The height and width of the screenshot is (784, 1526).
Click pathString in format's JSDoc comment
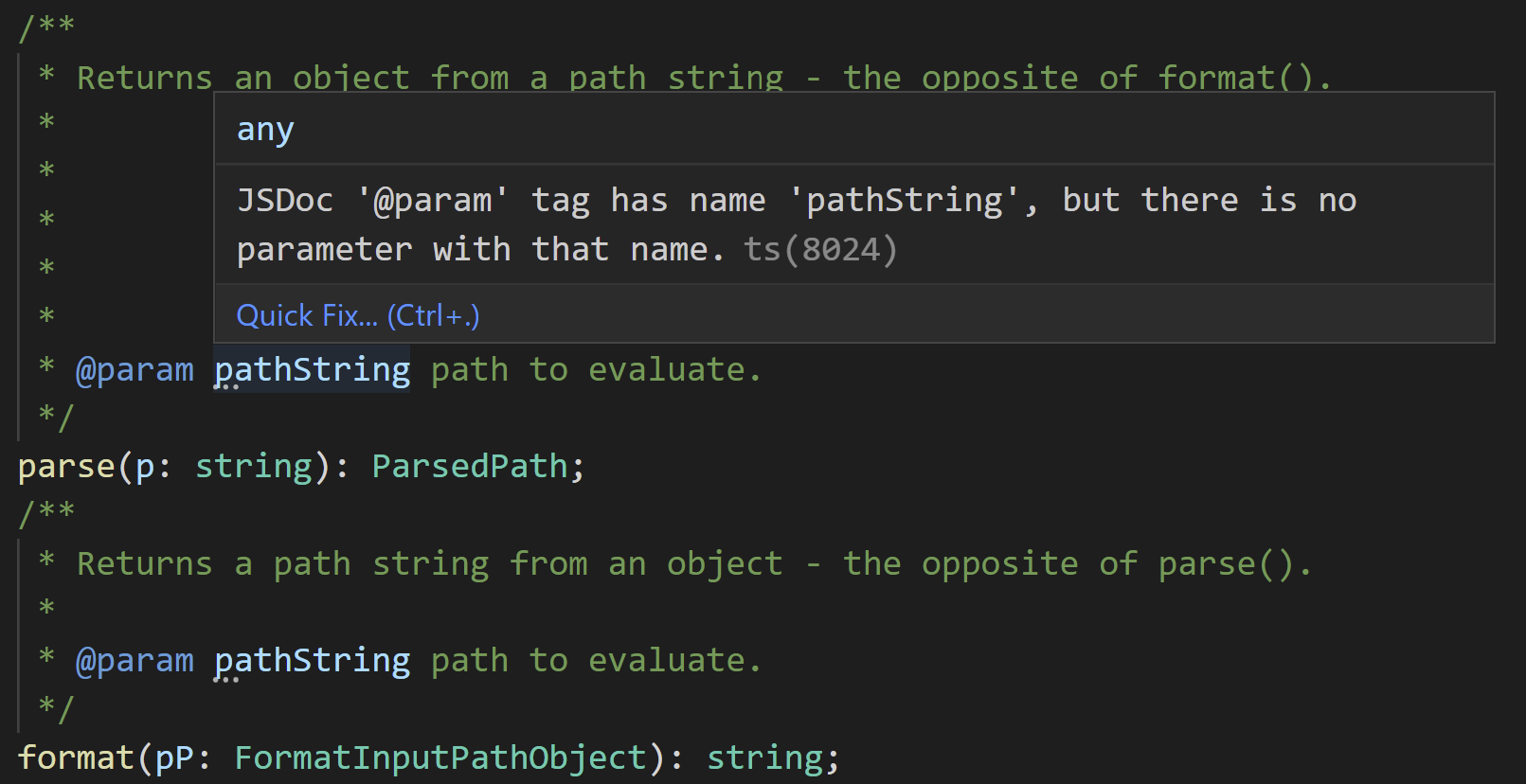(x=313, y=661)
